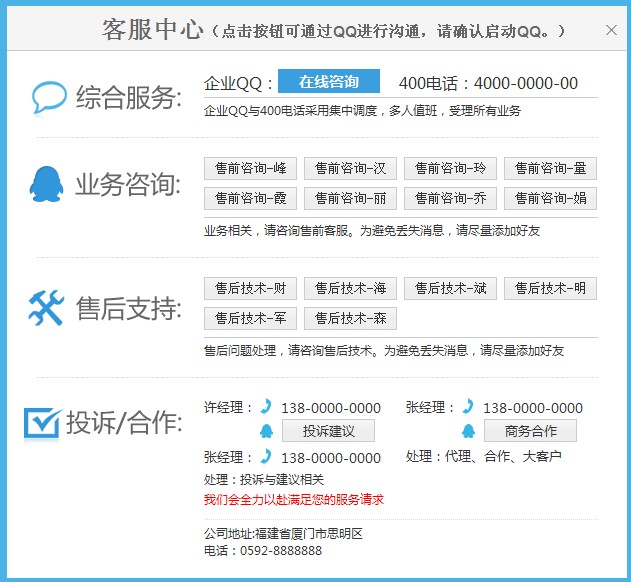Open chat with 售前咨询-量

click(550, 168)
